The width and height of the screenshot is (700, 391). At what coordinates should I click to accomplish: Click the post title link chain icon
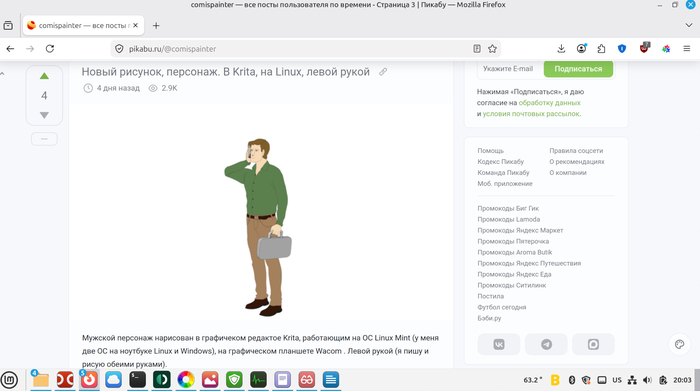click(383, 72)
